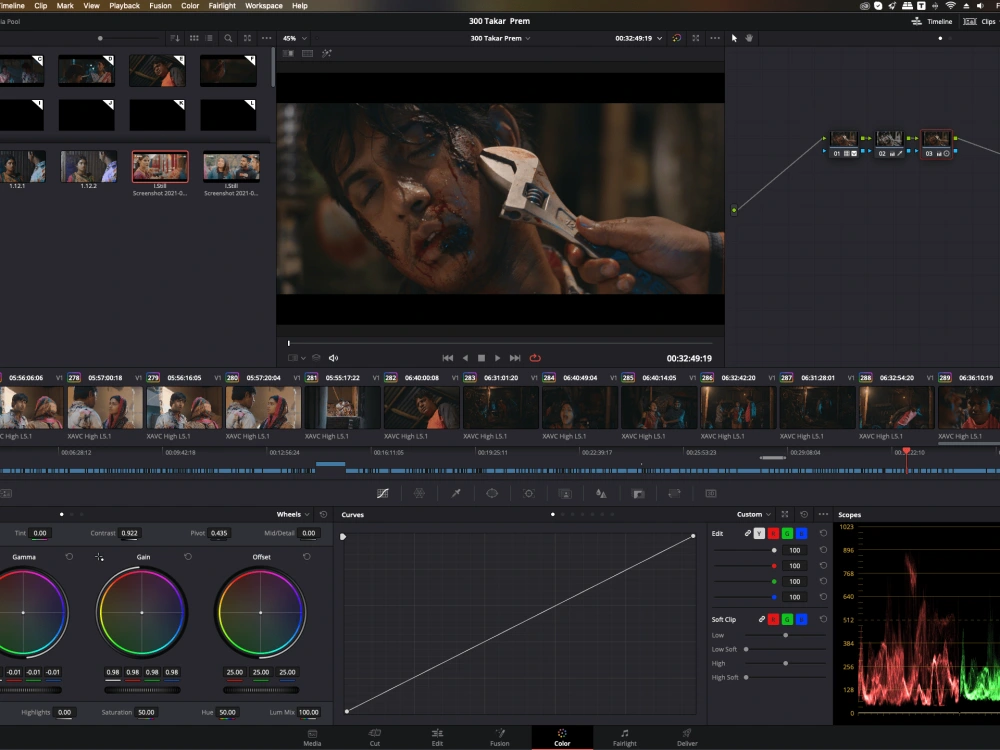This screenshot has height=750, width=1000.
Task: Open the Key palette icon
Action: pos(638,493)
